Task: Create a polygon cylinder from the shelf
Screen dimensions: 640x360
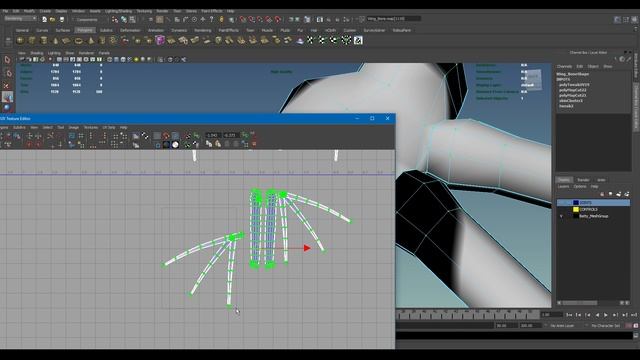Action: click(43, 40)
